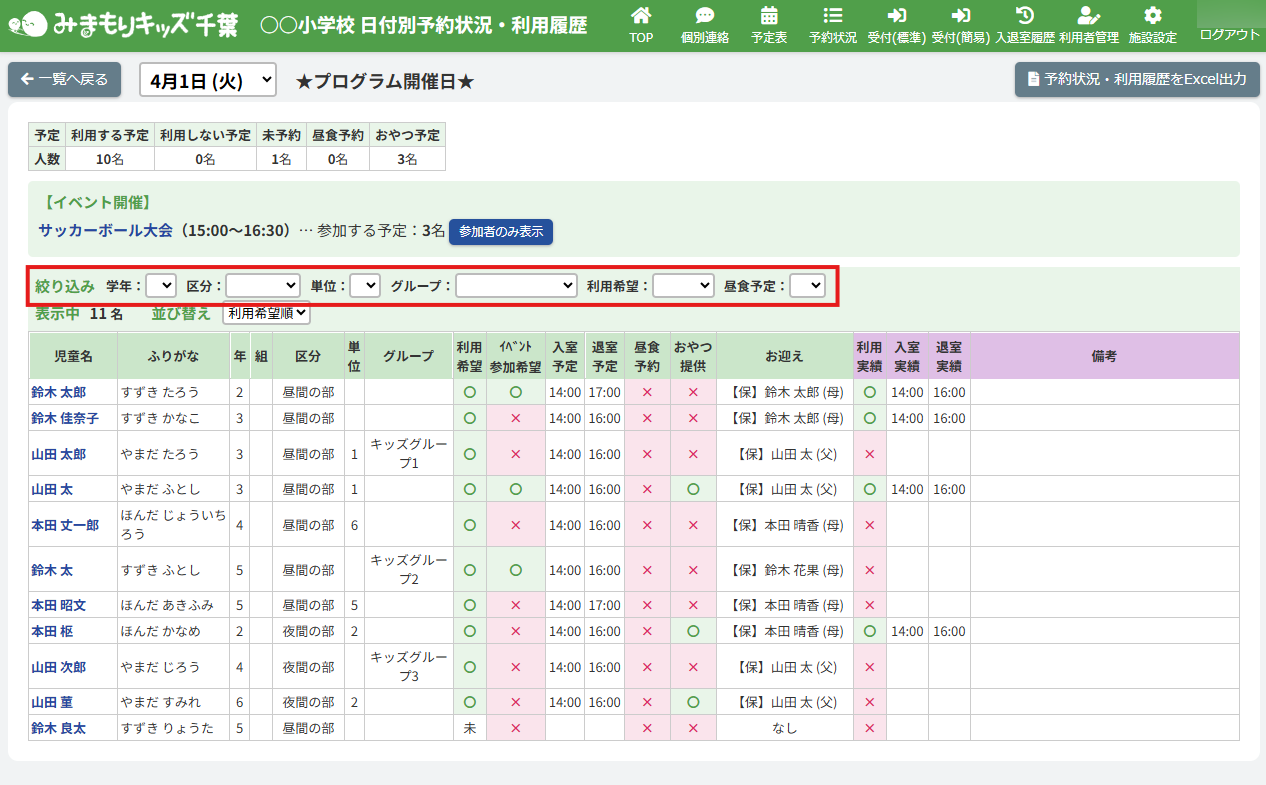Click the 一覧へ戻る back button
Viewport: 1266px width, 785px height.
[65, 79]
